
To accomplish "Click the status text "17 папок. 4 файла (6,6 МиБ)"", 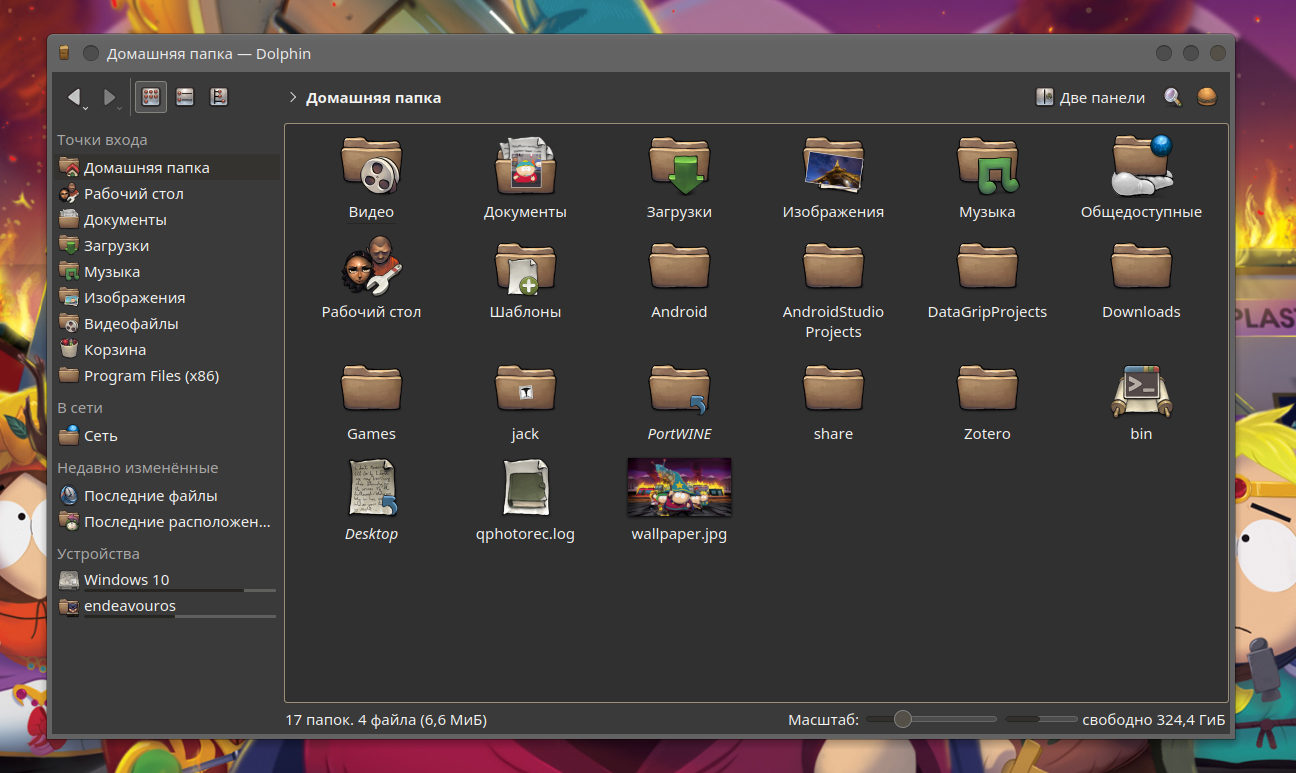I will coord(386,720).
